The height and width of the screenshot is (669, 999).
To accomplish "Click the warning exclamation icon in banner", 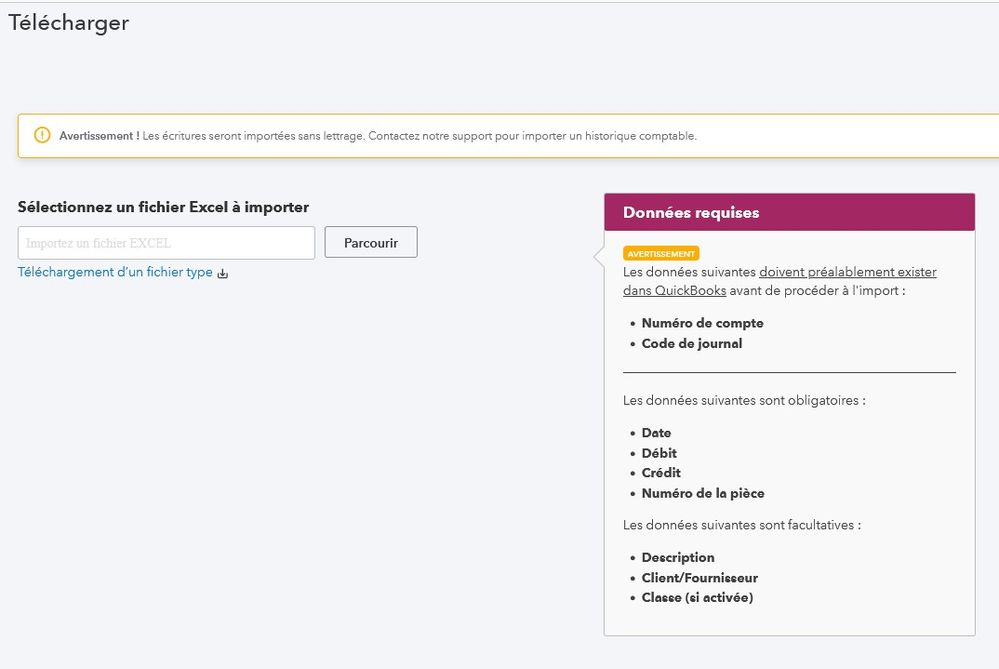I will click(x=42, y=135).
